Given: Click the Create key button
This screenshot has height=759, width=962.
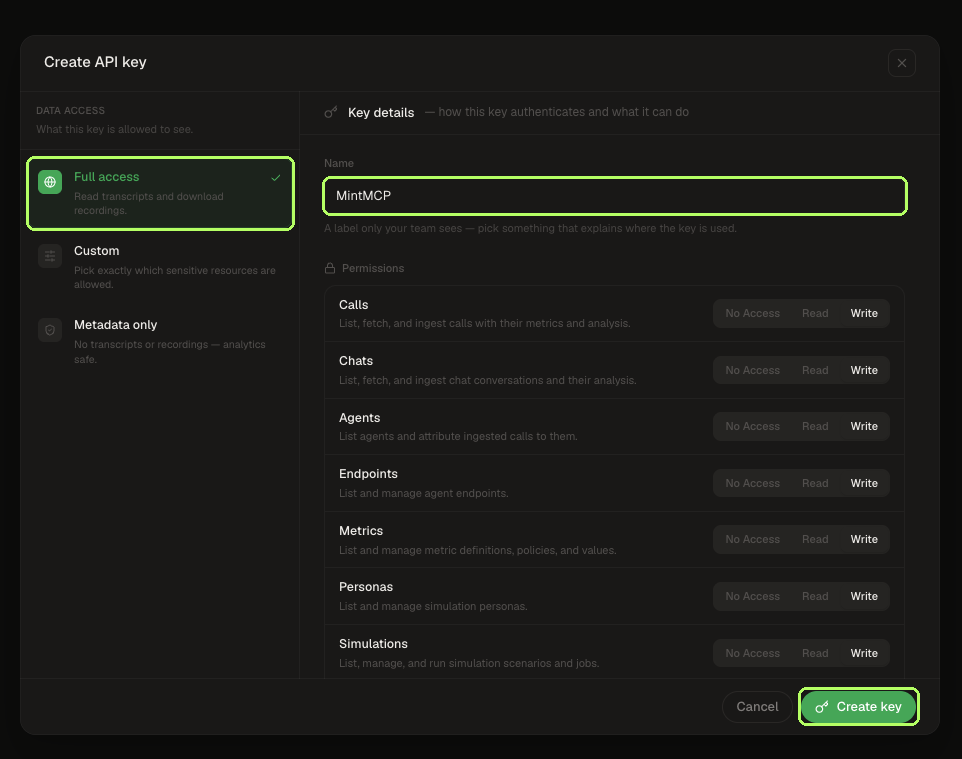Looking at the screenshot, I should [858, 707].
